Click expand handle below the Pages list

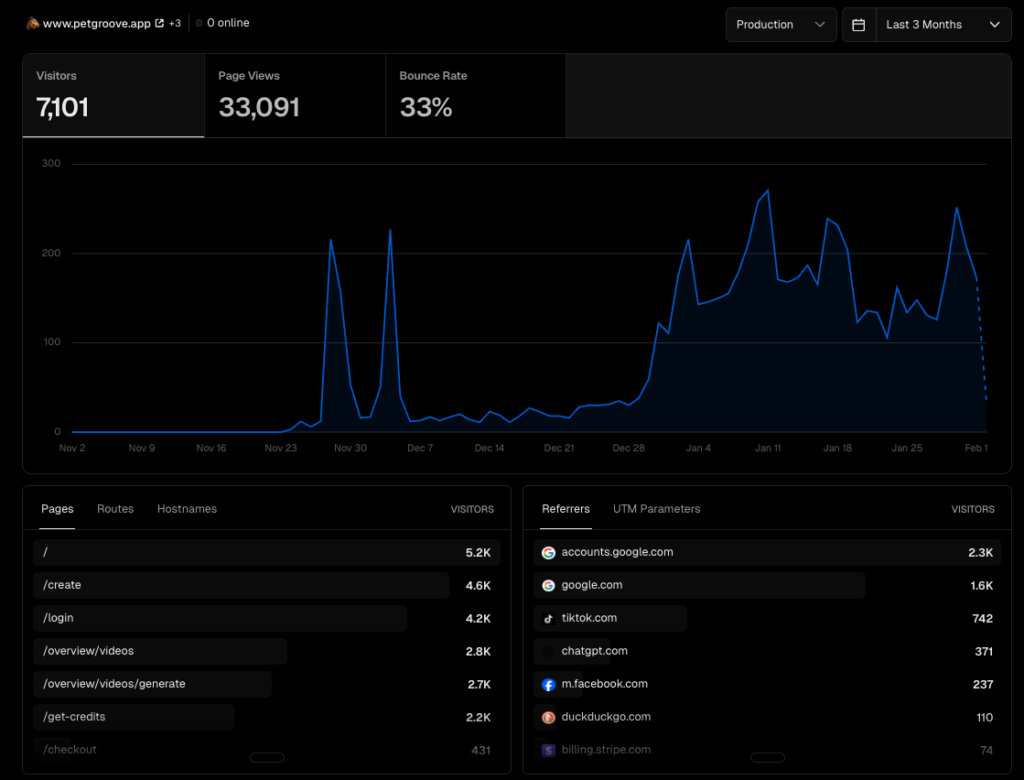point(267,758)
